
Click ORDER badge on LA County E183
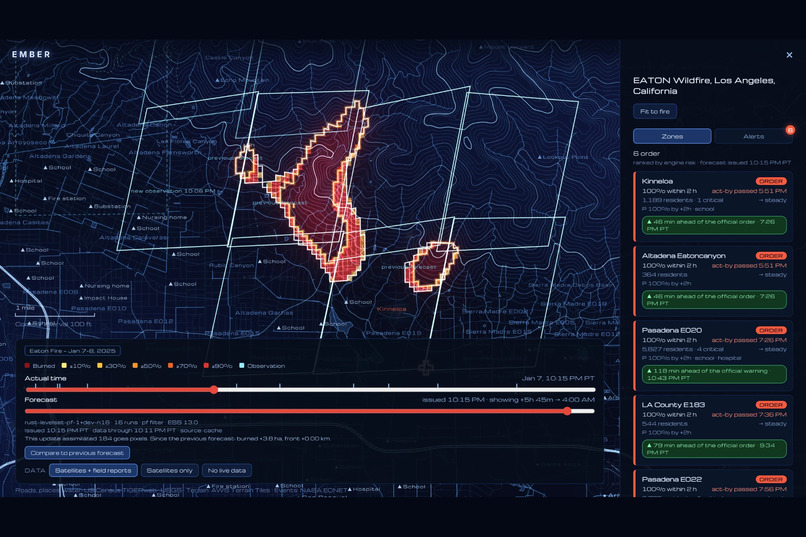click(771, 405)
